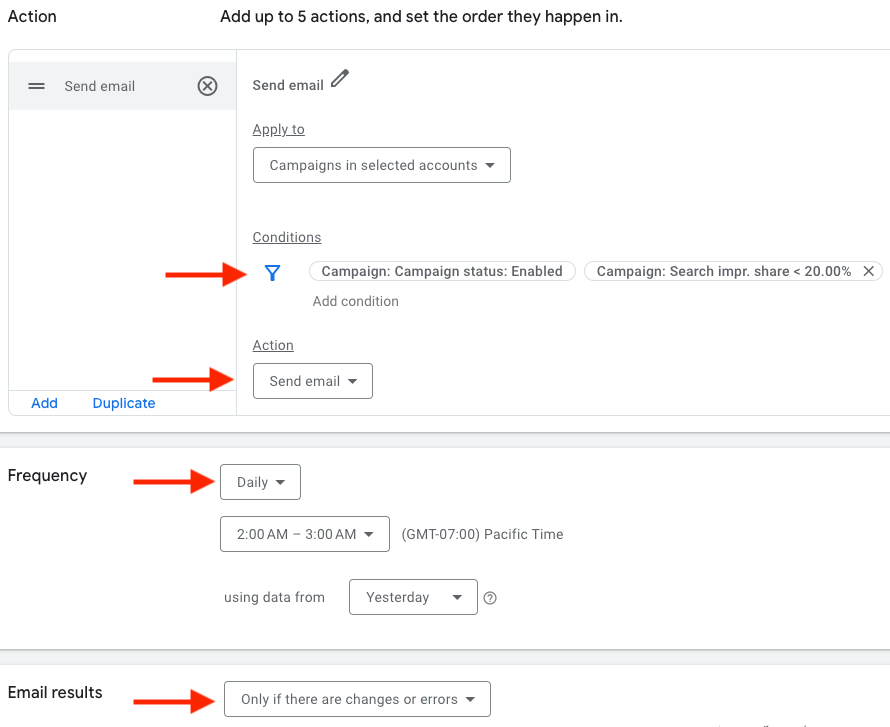Open the Email results dropdown
The image size is (890, 727).
point(358,699)
